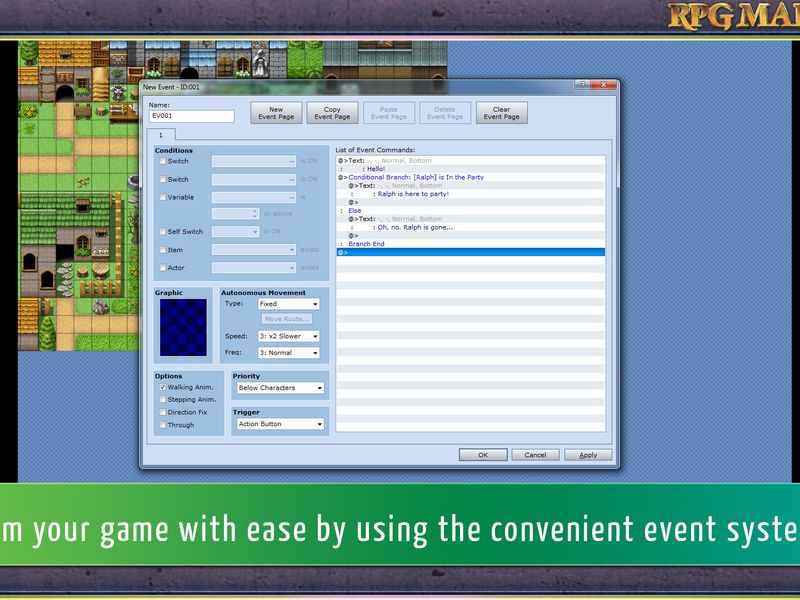Open the Item condition dropdown
Image resolution: width=800 pixels, height=600 pixels.
tap(254, 250)
